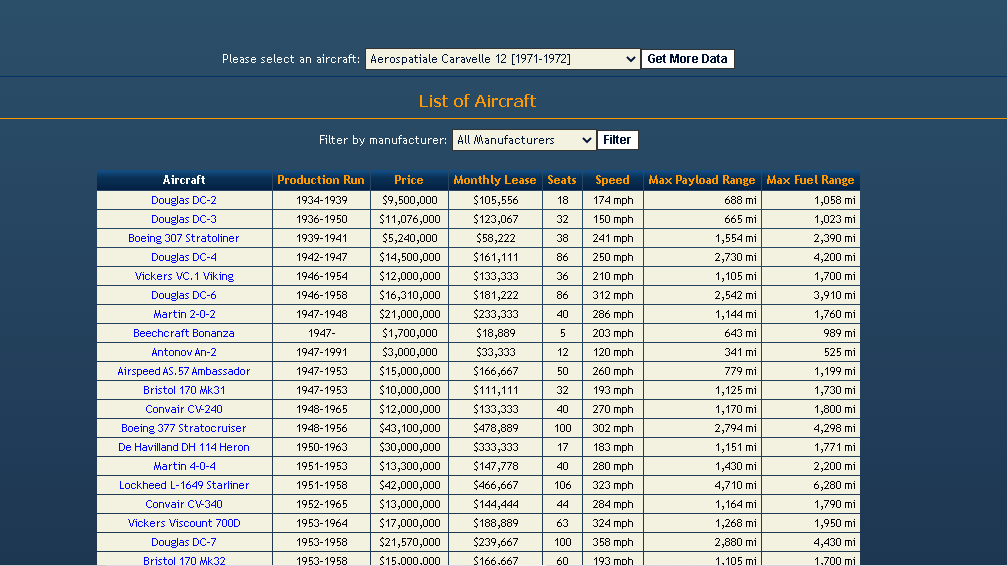Click the List of Aircraft heading
This screenshot has height=566, width=1007.
477,102
